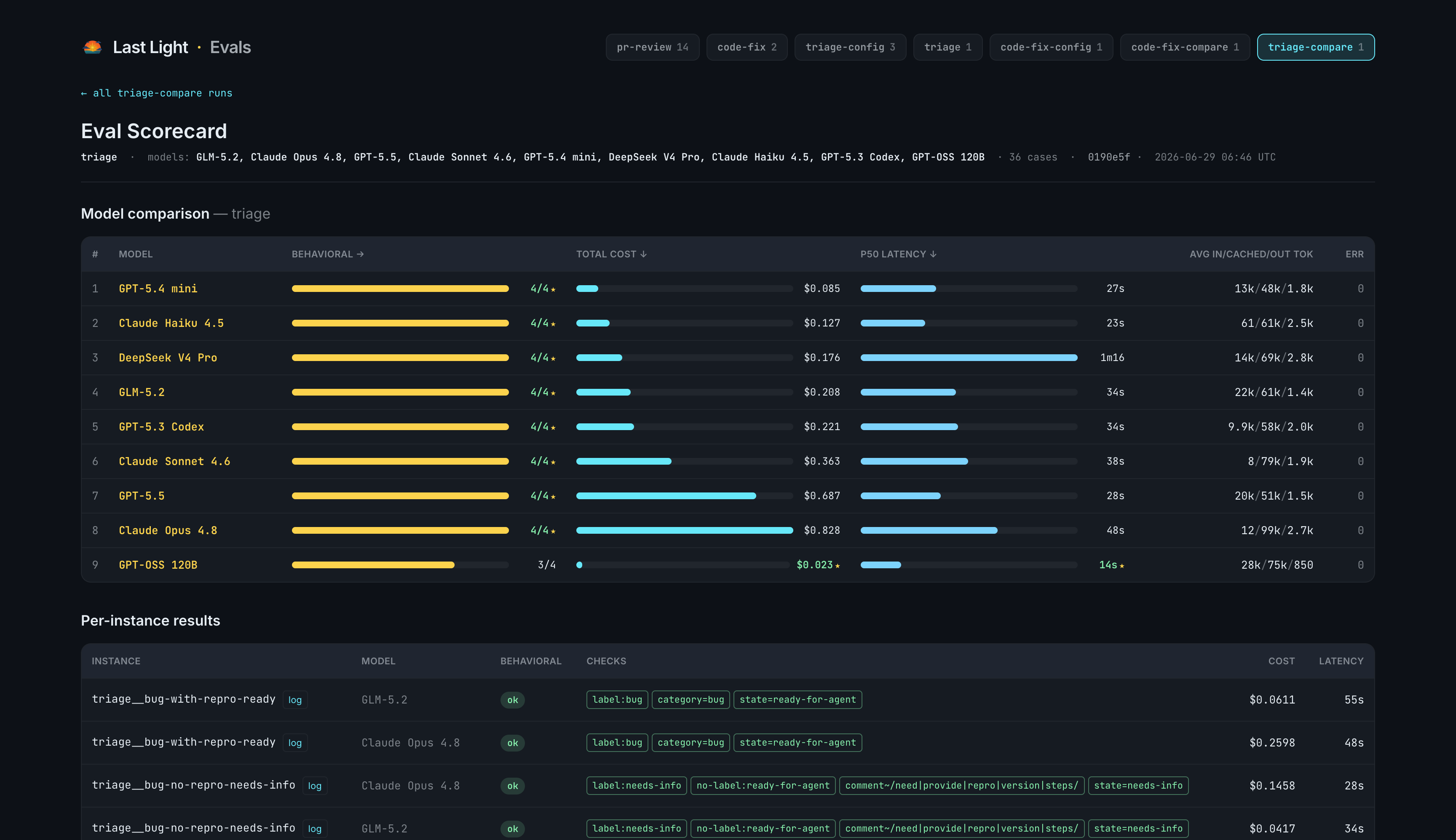
Task: Open the GPT-OSS 120B model row
Action: (x=728, y=565)
